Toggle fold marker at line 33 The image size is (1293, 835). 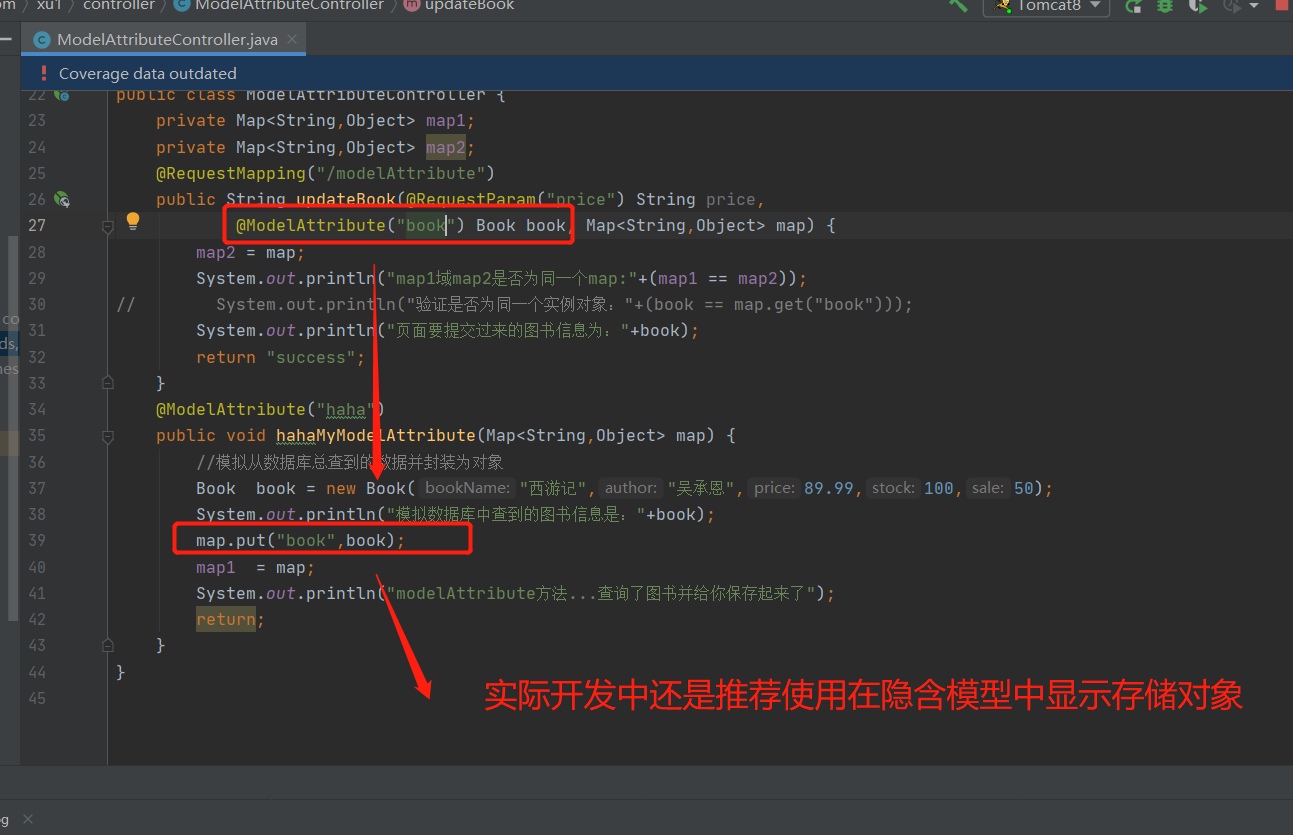click(x=108, y=383)
